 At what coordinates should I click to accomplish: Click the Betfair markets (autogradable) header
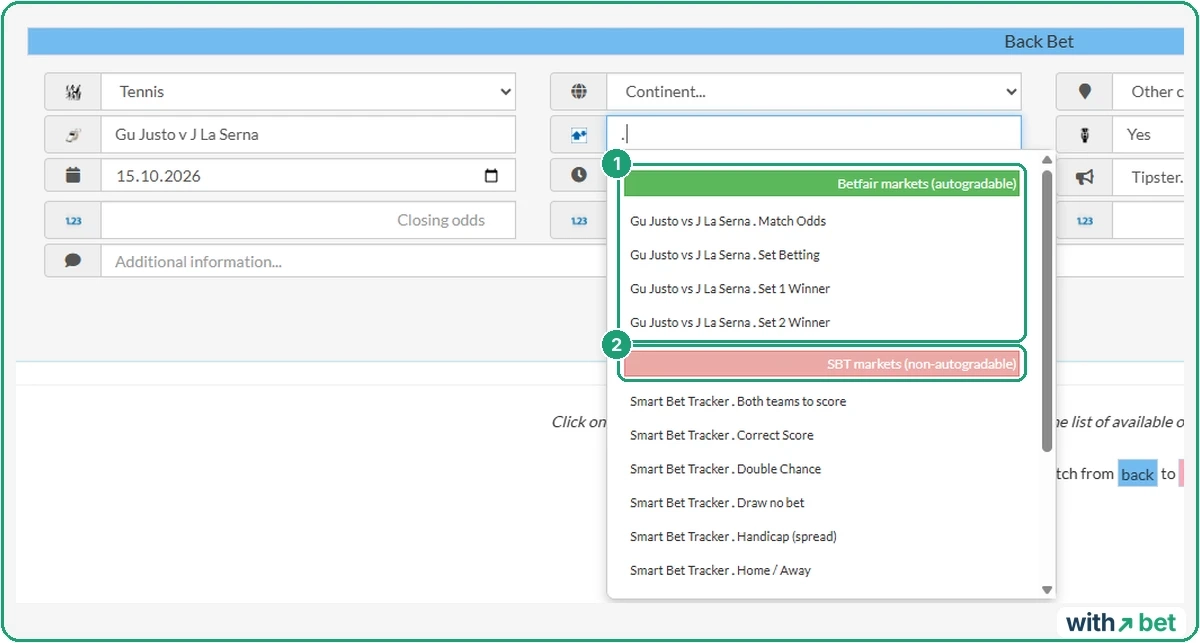(821, 184)
